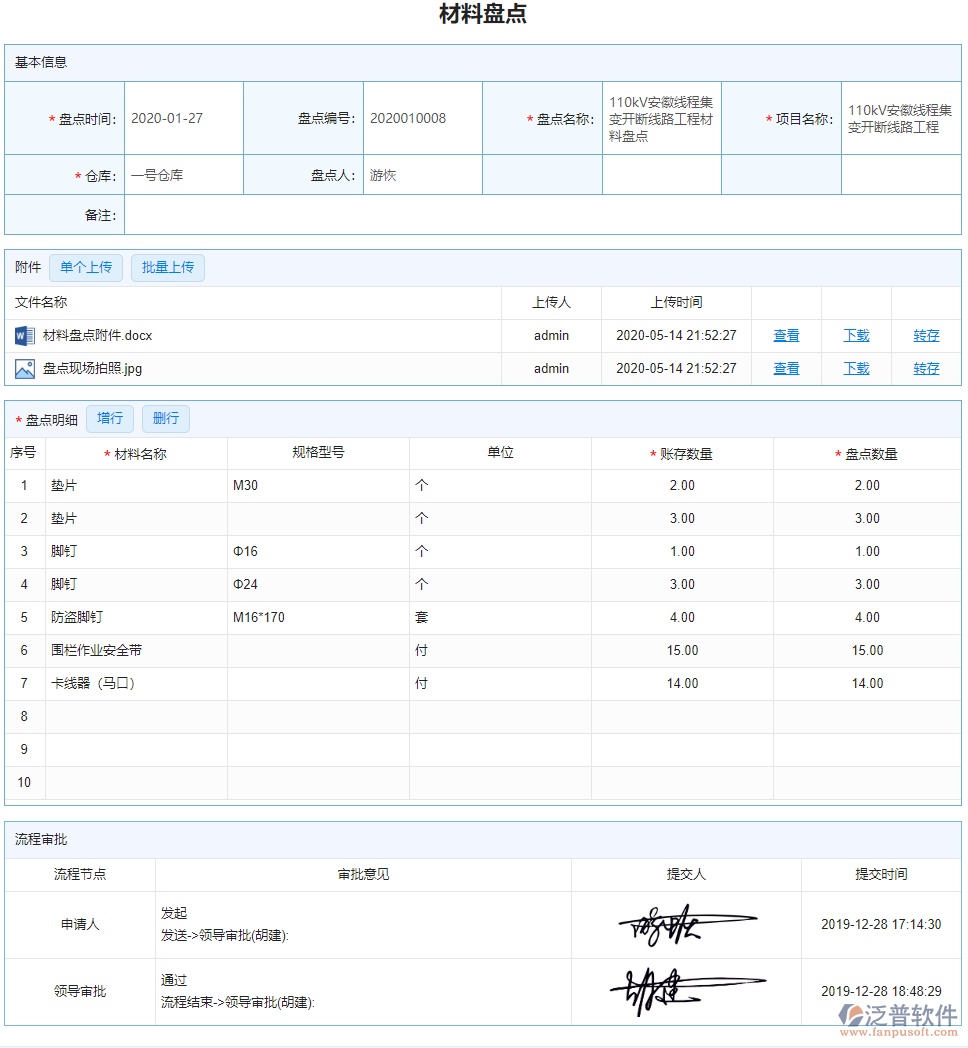Click 转存 for 盘点现场拍照.jpg
968x1048 pixels.
(x=926, y=369)
